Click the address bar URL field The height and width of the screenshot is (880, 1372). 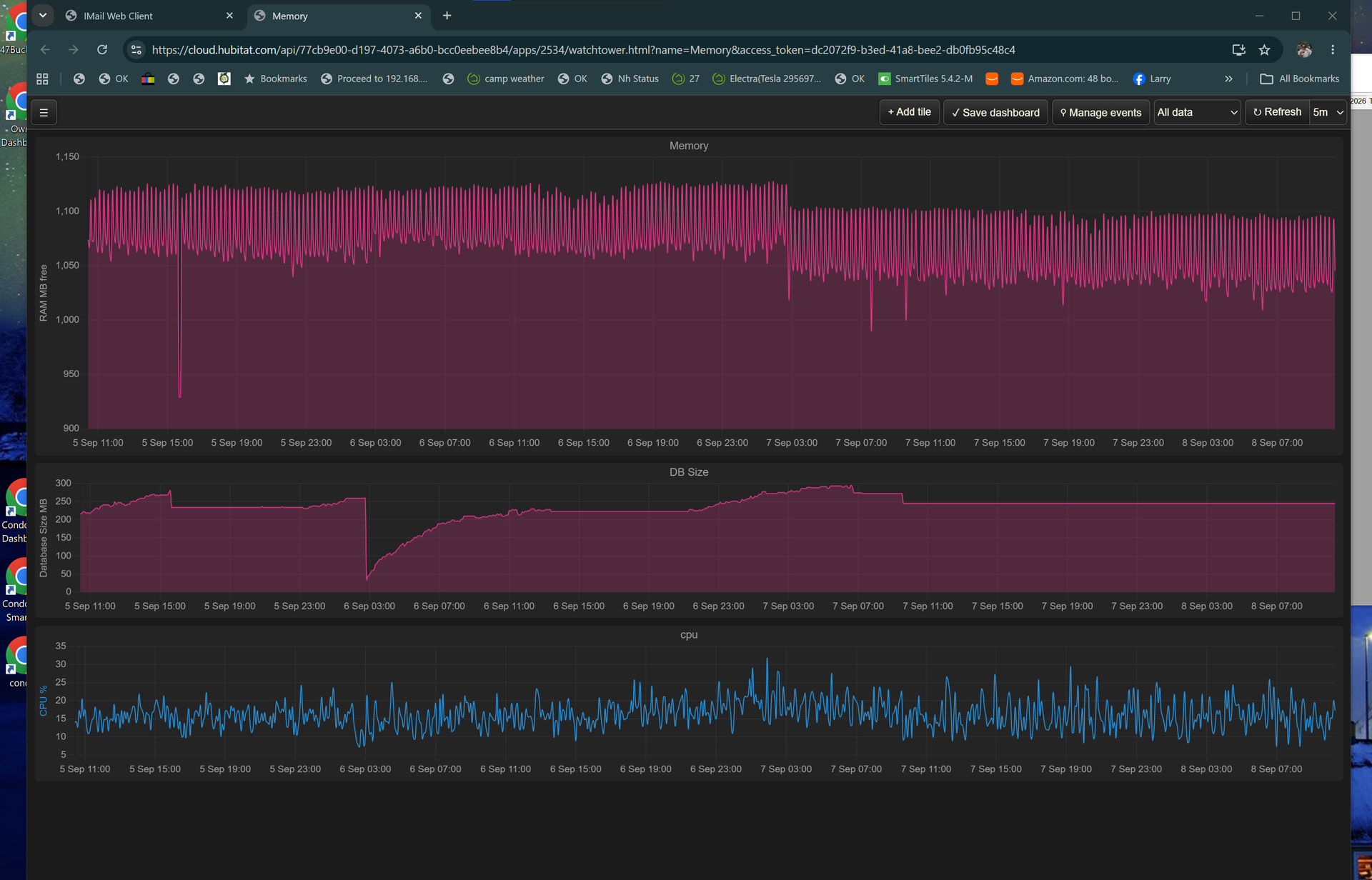582,49
